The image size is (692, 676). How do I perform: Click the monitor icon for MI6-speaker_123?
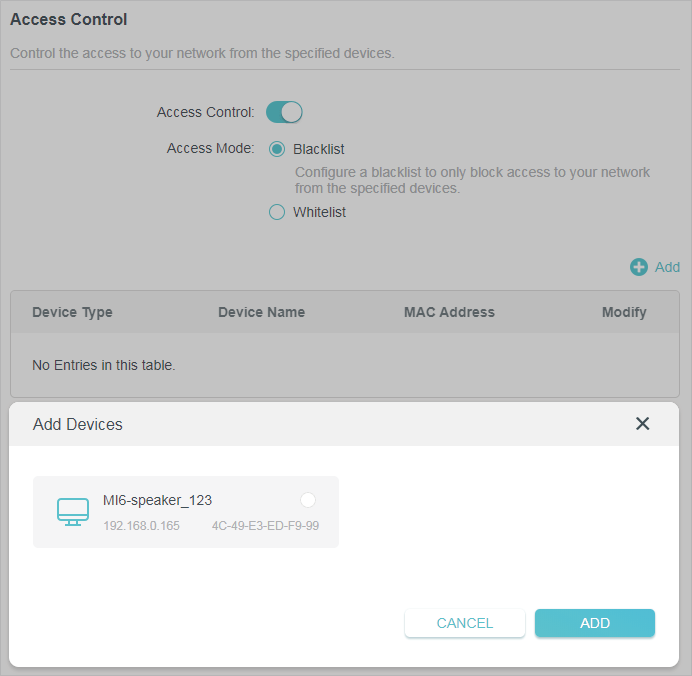click(73, 512)
